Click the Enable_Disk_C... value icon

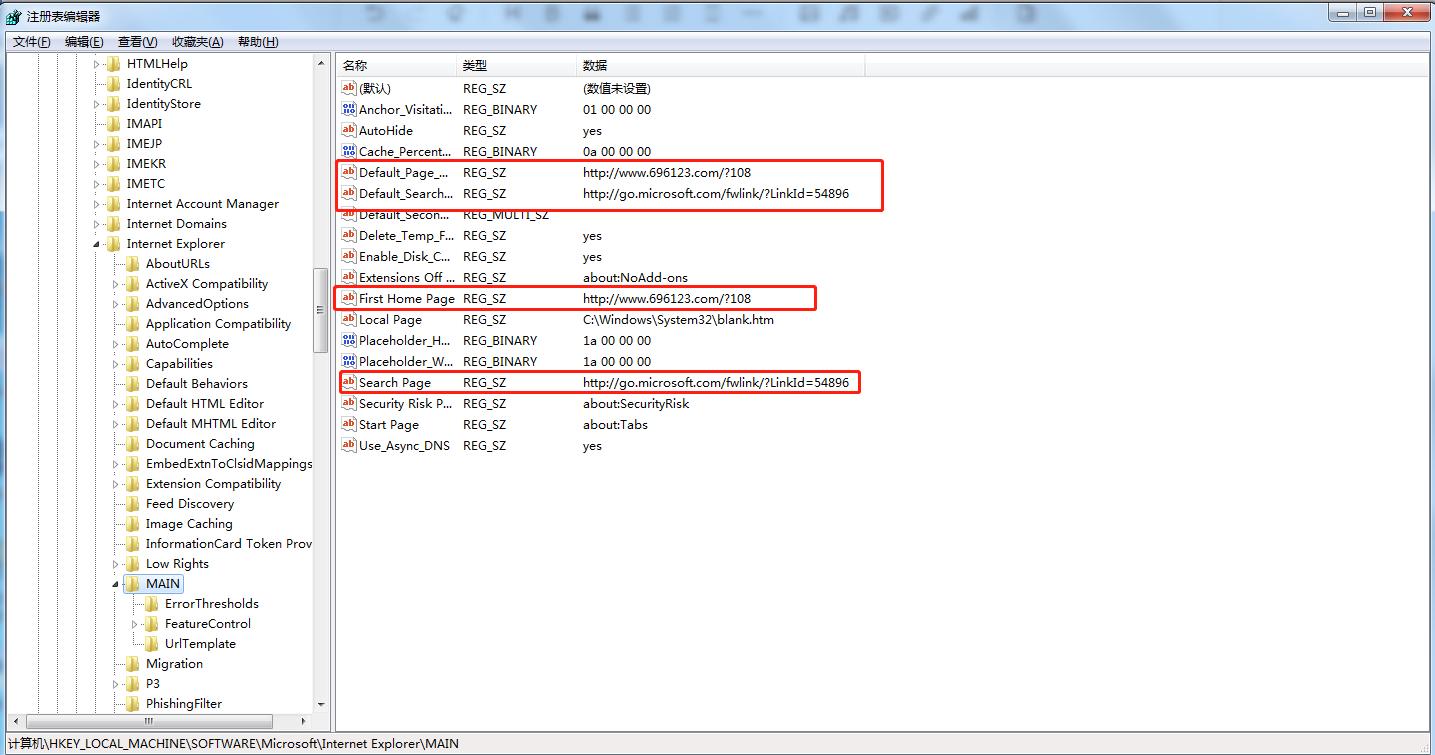click(x=349, y=256)
